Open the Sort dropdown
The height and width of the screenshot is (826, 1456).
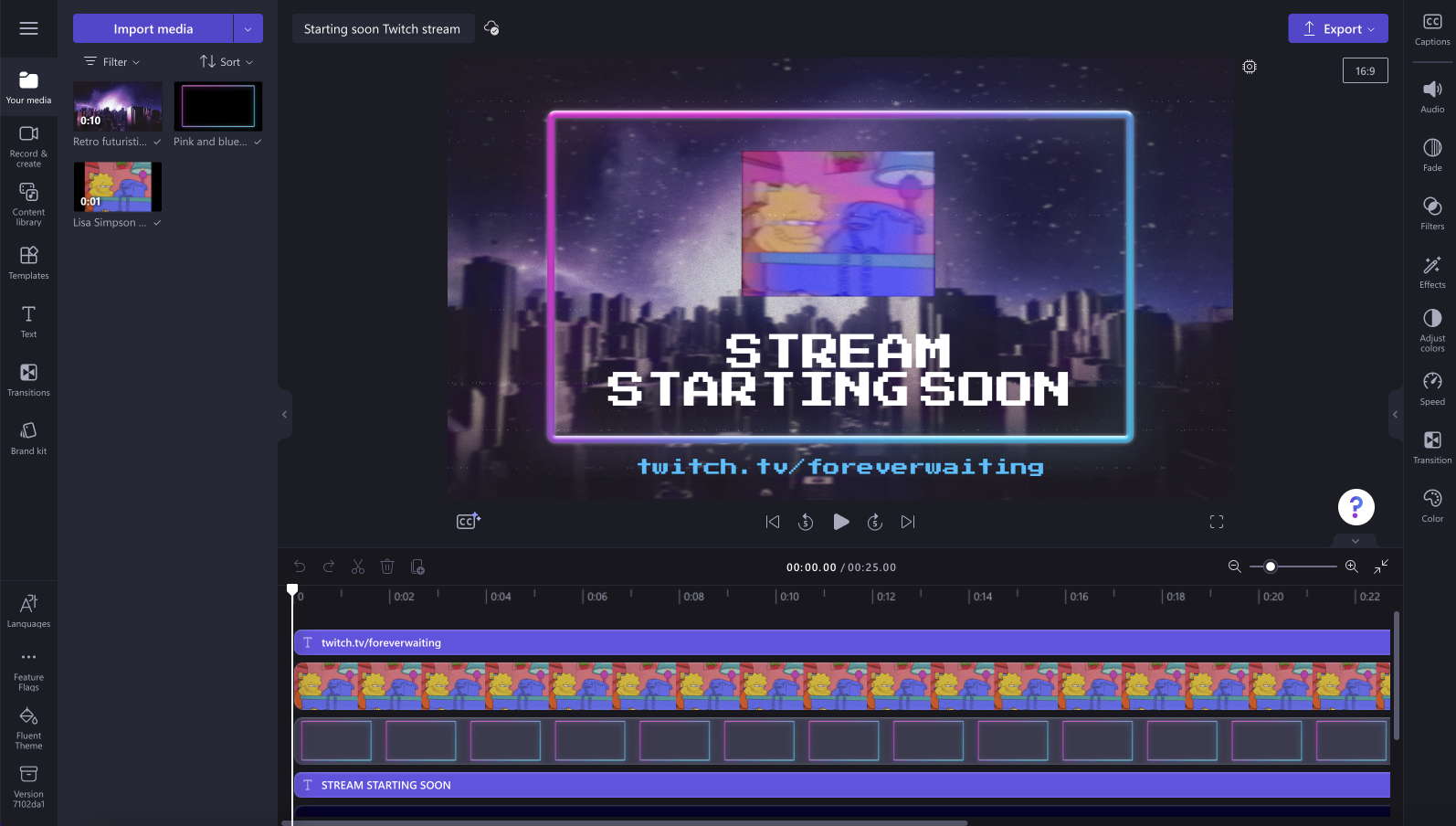(x=227, y=61)
